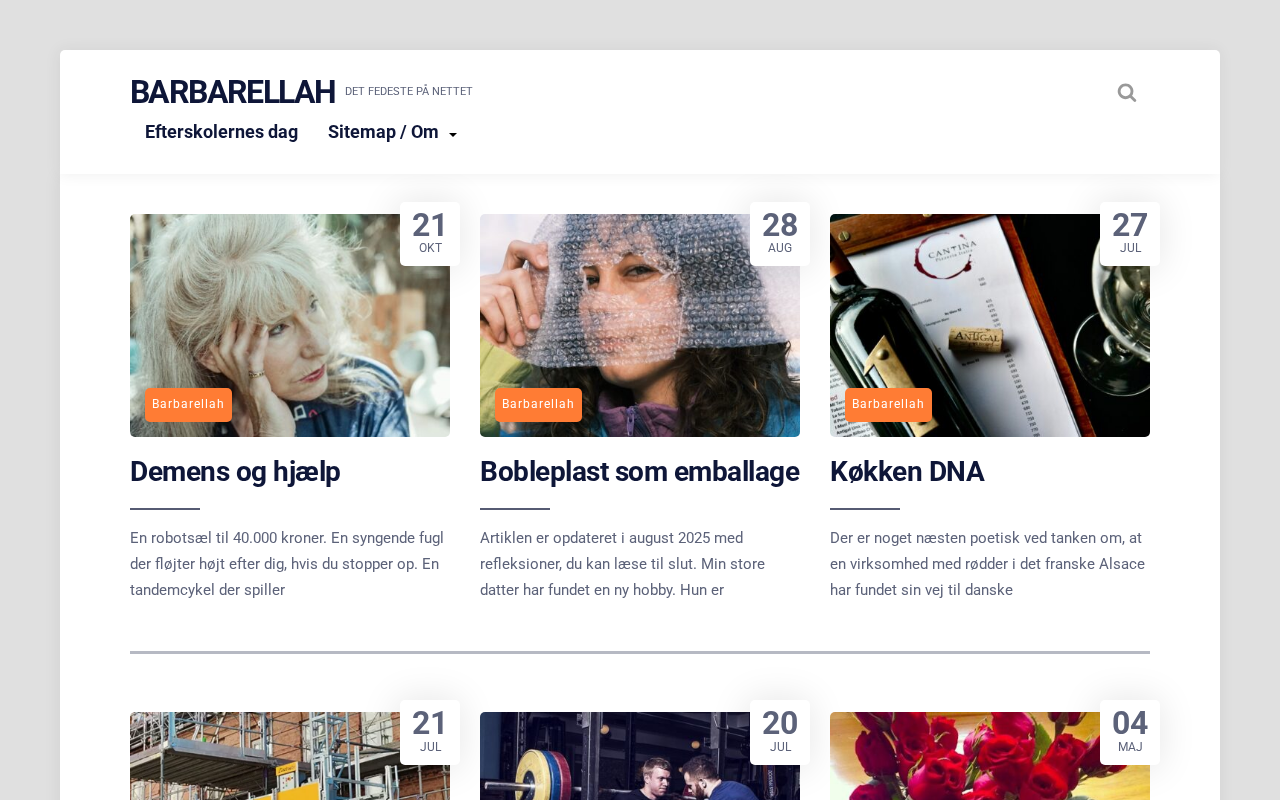The width and height of the screenshot is (1280, 800).
Task: Click the 27 JUL date badge
Action: point(1130,234)
